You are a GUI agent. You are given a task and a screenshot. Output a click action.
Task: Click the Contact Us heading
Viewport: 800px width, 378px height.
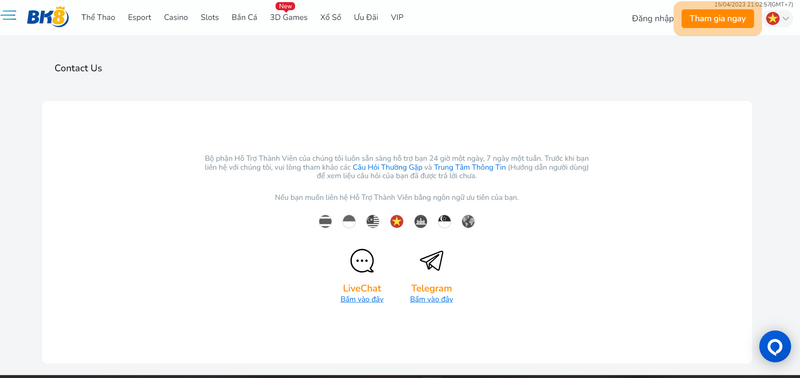[x=78, y=68]
